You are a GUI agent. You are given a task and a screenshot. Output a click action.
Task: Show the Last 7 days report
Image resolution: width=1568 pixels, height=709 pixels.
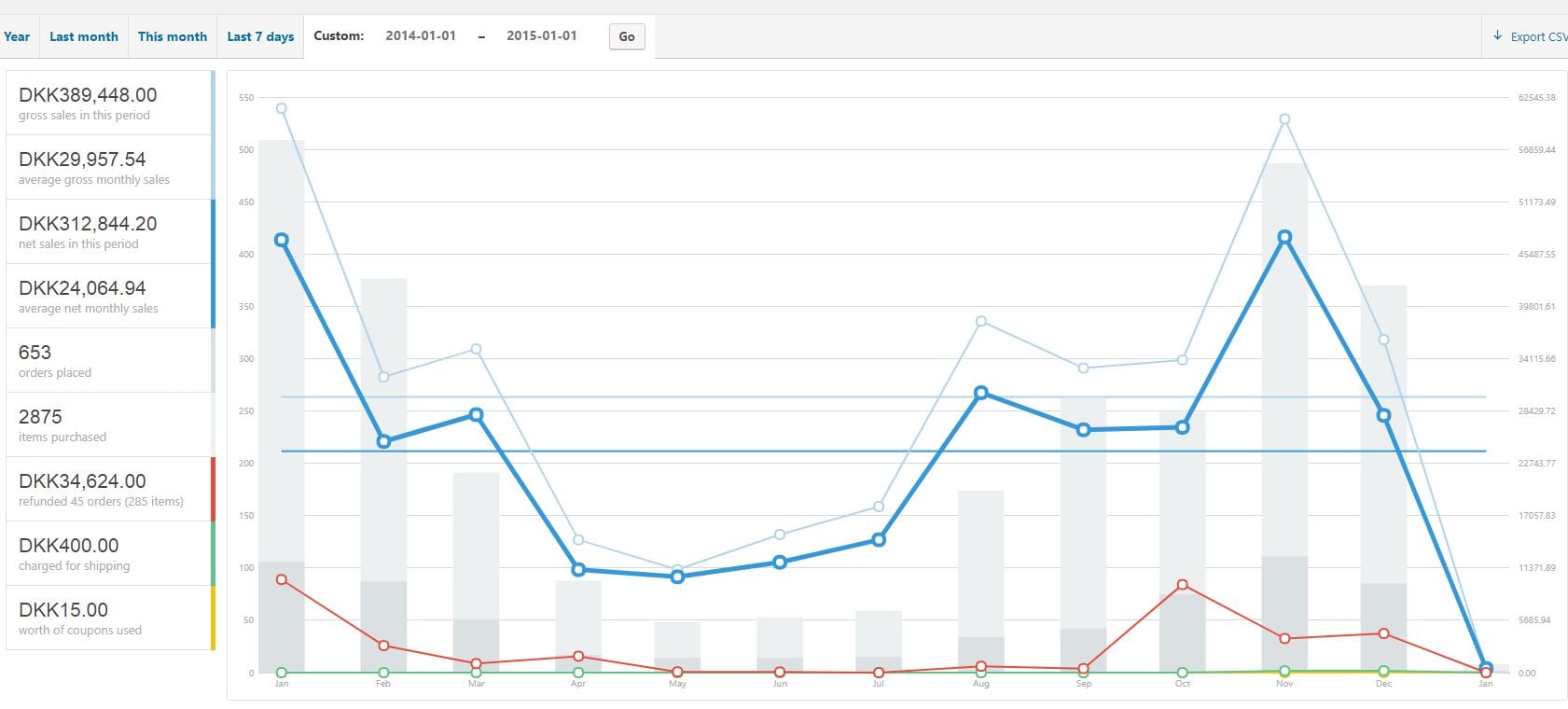coord(260,36)
